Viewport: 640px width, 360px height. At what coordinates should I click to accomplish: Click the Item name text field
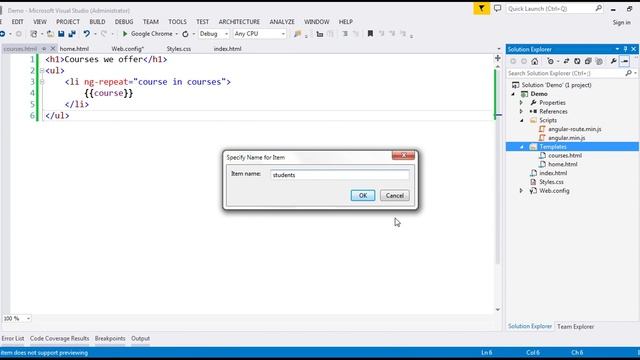click(340, 175)
